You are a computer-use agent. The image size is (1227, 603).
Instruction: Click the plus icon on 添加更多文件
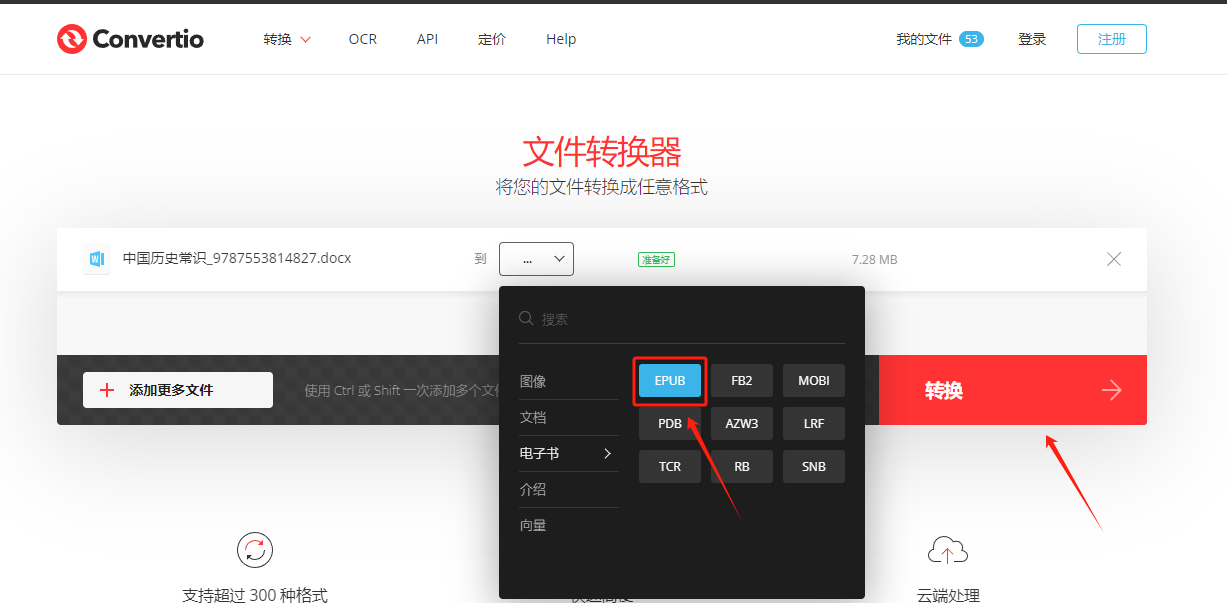pyautogui.click(x=108, y=389)
